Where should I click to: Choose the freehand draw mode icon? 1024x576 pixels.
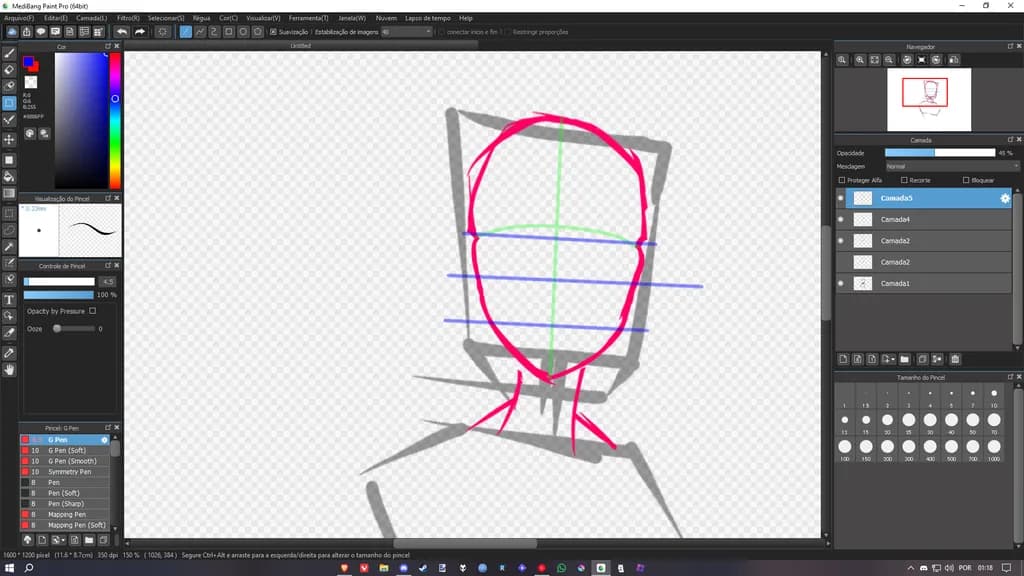(185, 31)
